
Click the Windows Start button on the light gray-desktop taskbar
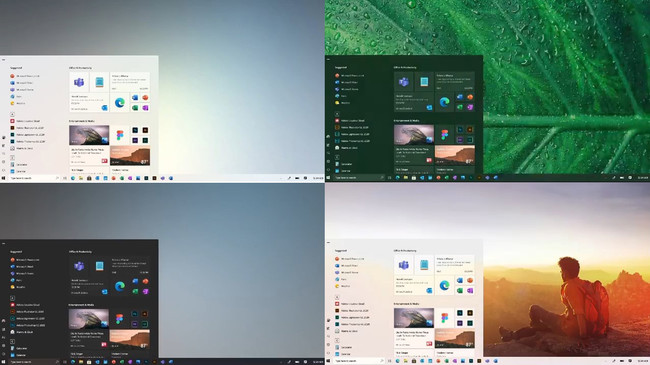pyautogui.click(x=3, y=178)
